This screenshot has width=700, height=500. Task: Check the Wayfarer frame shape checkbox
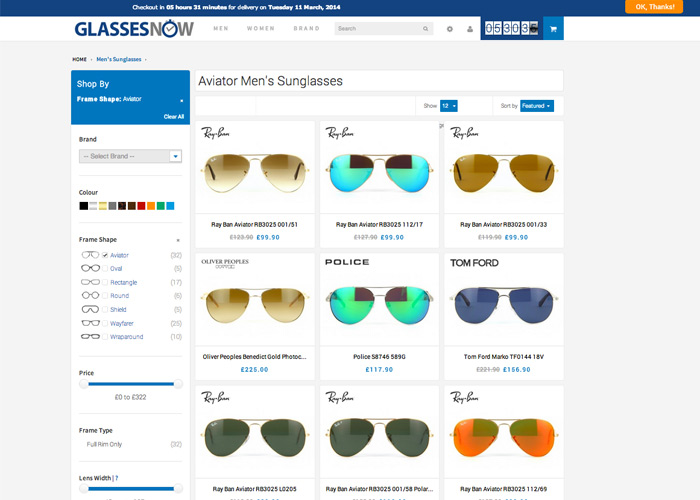pyautogui.click(x=105, y=324)
